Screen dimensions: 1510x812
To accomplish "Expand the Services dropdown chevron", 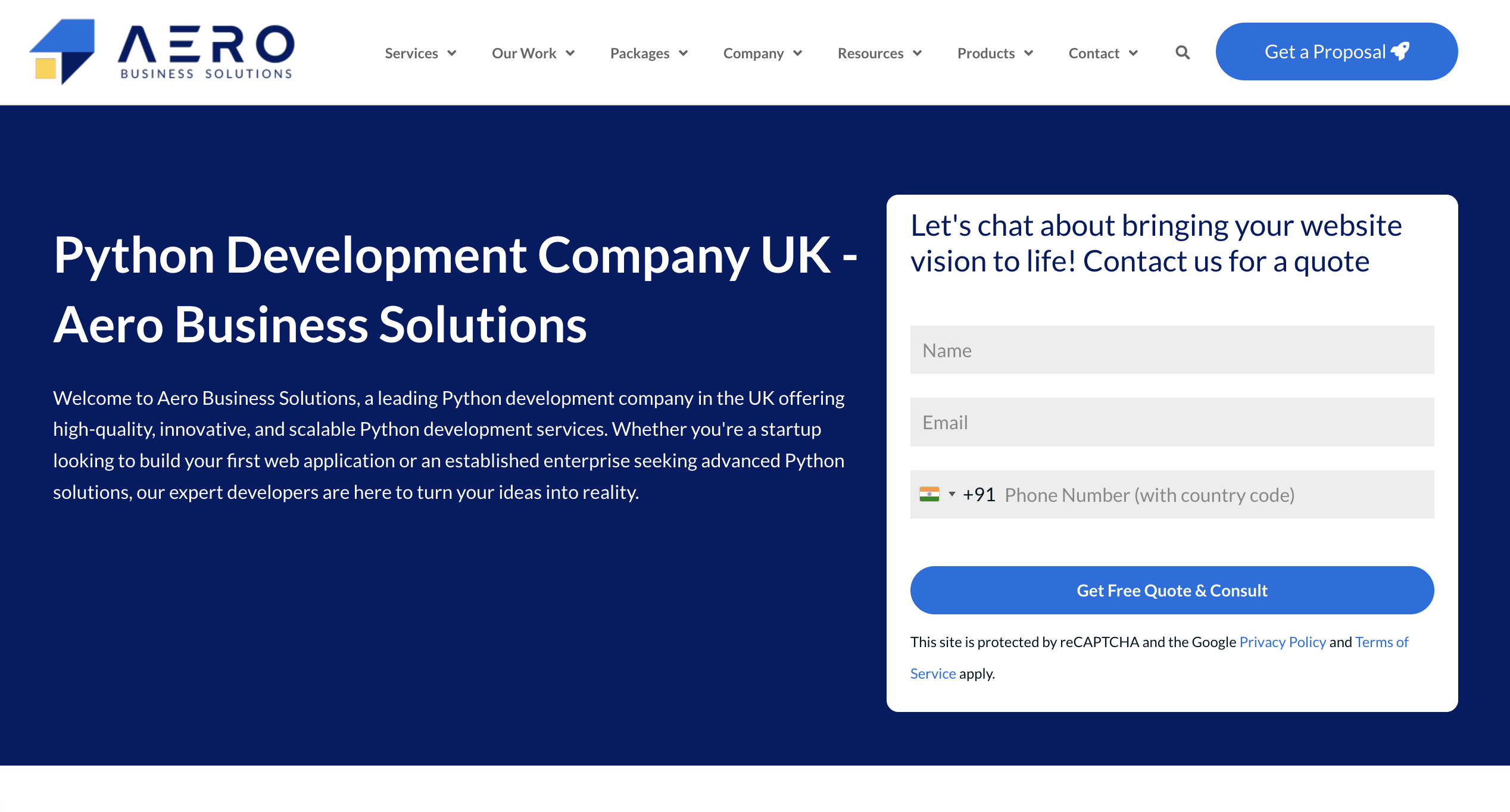I will (452, 53).
